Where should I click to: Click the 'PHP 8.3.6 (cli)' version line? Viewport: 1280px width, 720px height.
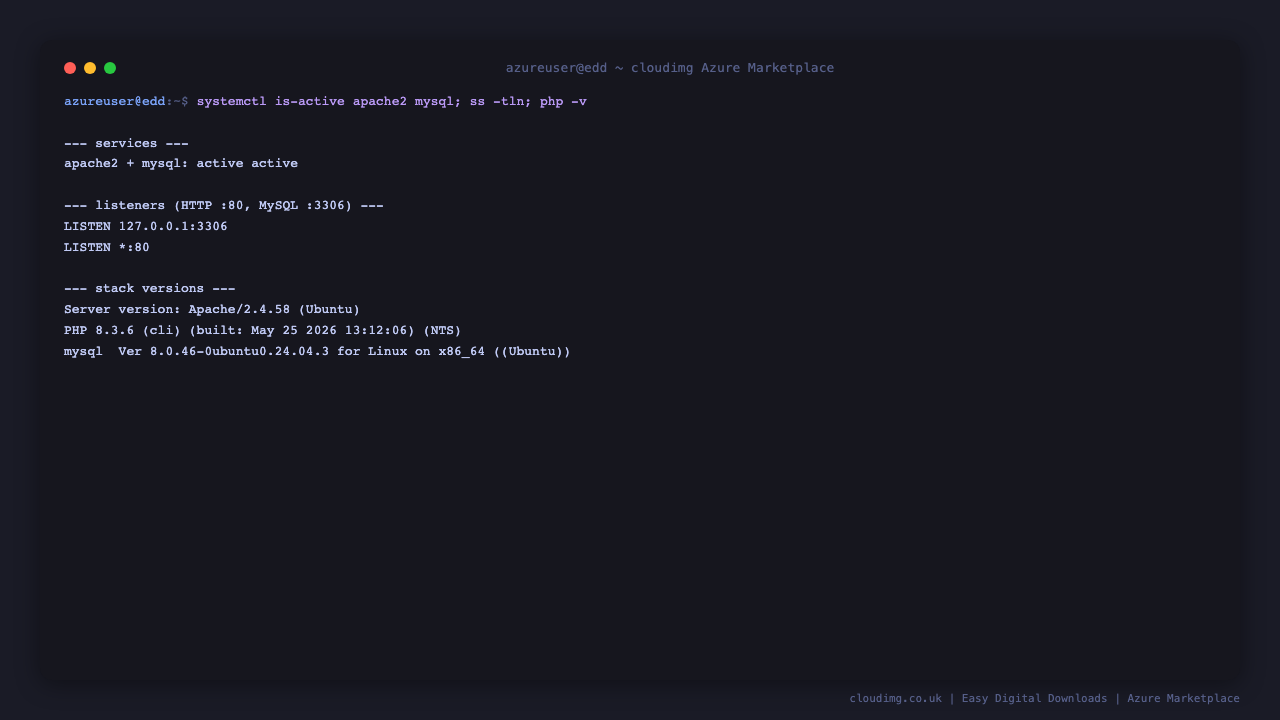click(263, 331)
